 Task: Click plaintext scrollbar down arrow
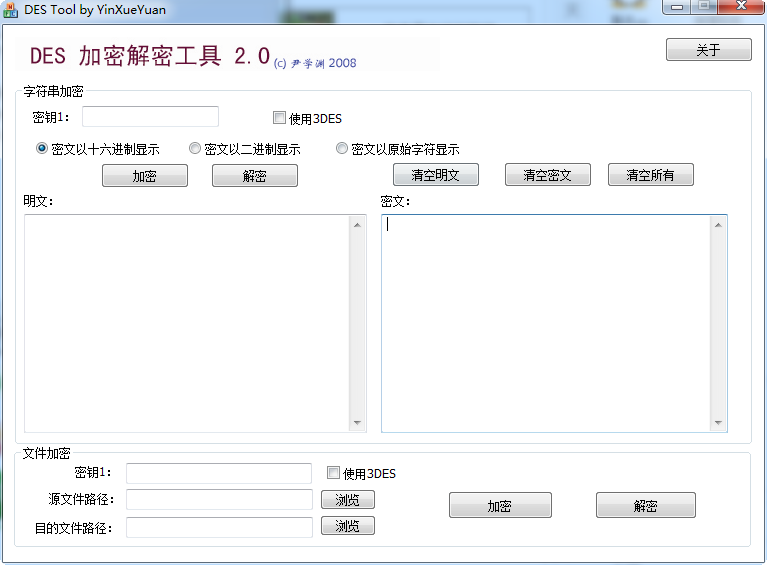358,423
